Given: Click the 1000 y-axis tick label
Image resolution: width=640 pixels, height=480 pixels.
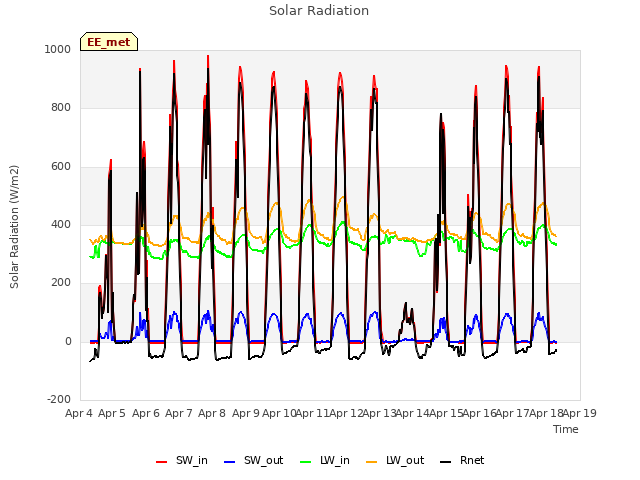Looking at the screenshot, I should tap(58, 49).
